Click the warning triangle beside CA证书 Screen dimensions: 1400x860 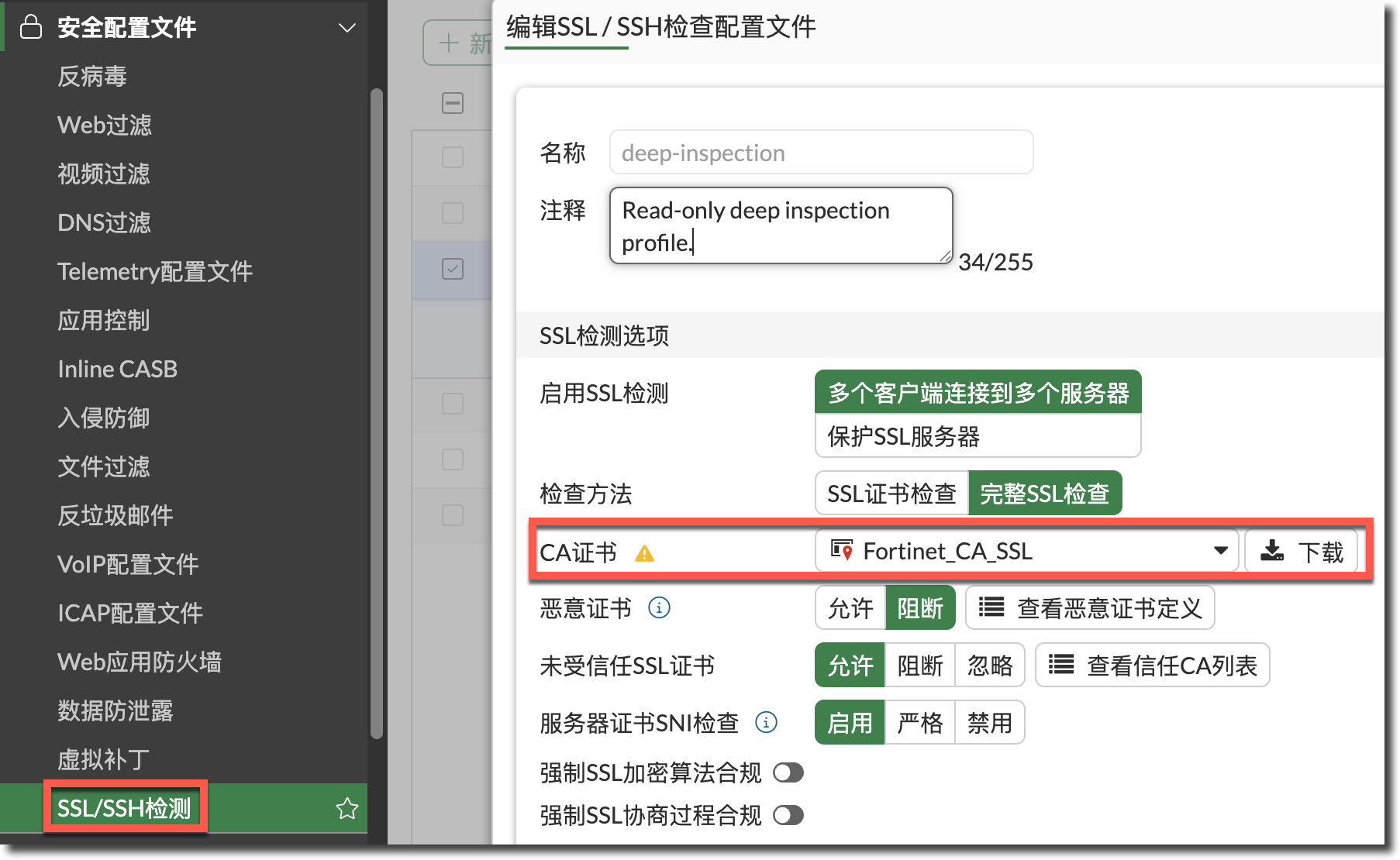(x=644, y=553)
